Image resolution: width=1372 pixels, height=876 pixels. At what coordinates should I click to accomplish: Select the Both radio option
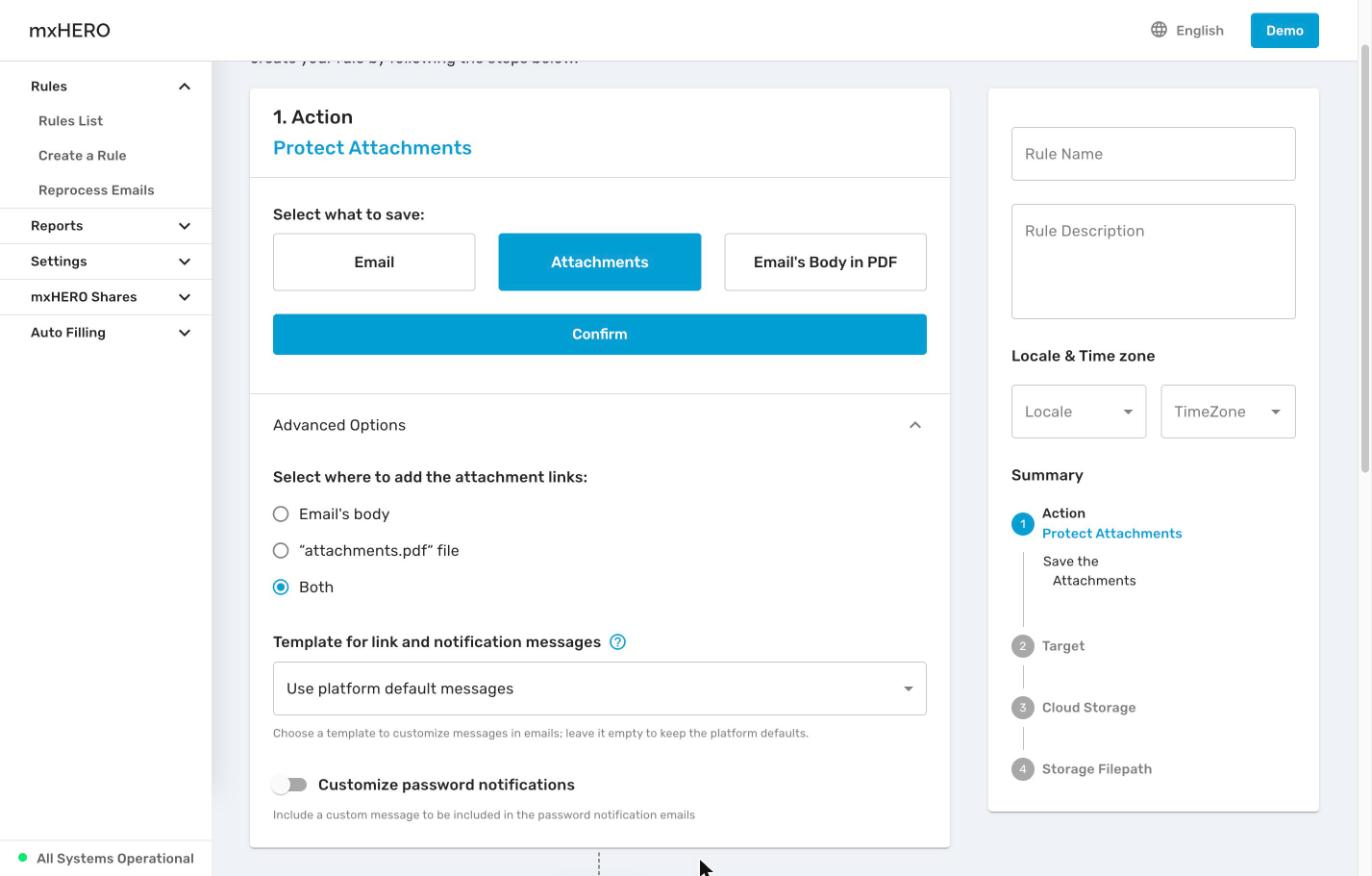click(x=281, y=587)
